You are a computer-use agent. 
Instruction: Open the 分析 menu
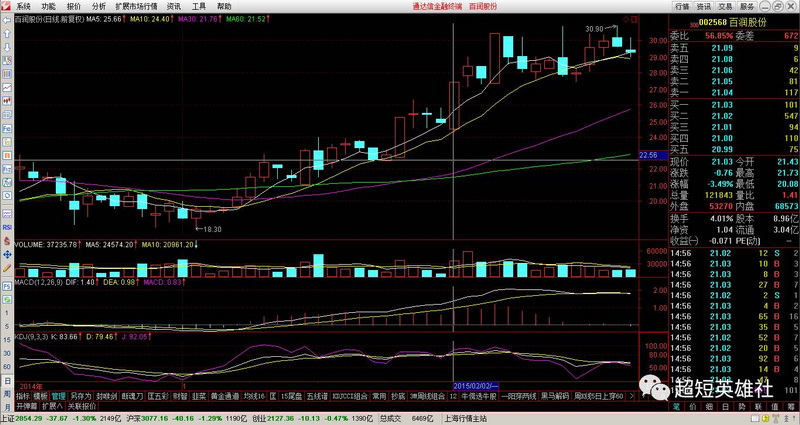point(99,6)
